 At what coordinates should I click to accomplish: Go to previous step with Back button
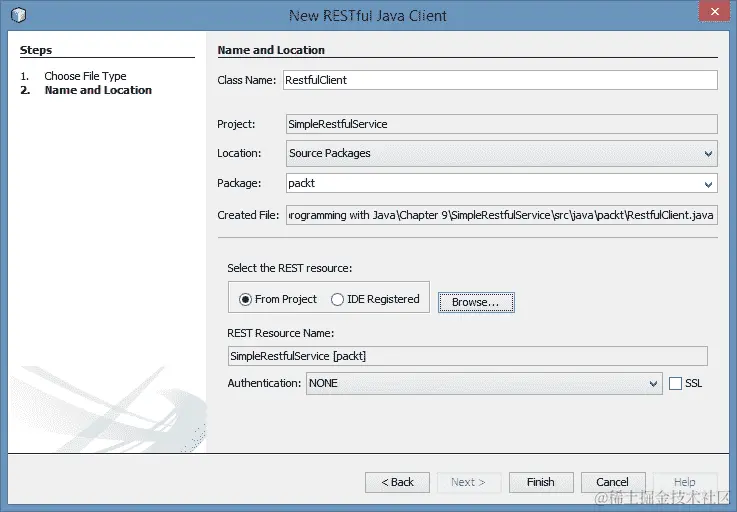tap(397, 482)
